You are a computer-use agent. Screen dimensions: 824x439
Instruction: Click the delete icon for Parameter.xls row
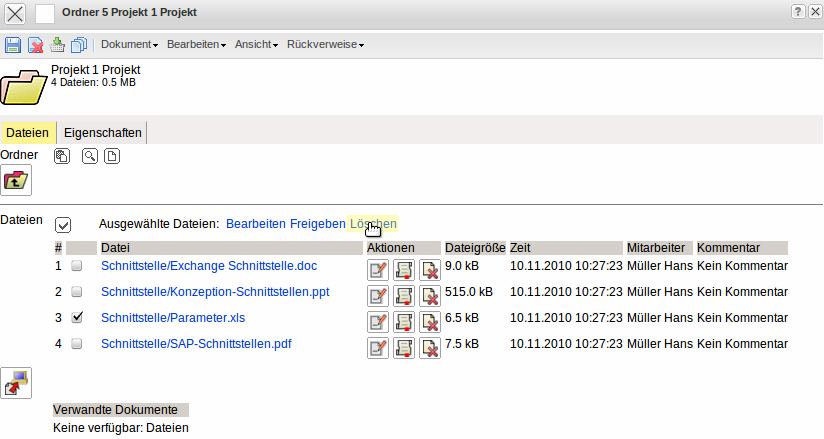point(430,320)
